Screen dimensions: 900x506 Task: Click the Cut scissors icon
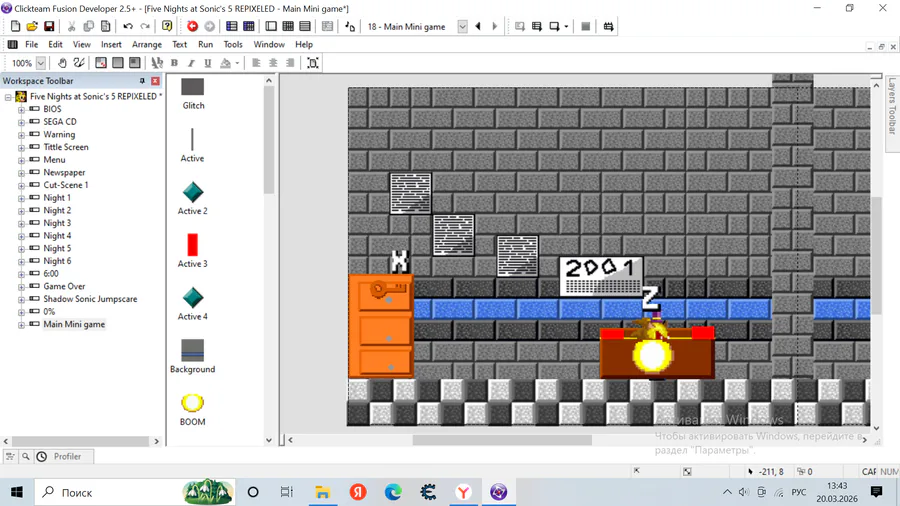coord(72,26)
